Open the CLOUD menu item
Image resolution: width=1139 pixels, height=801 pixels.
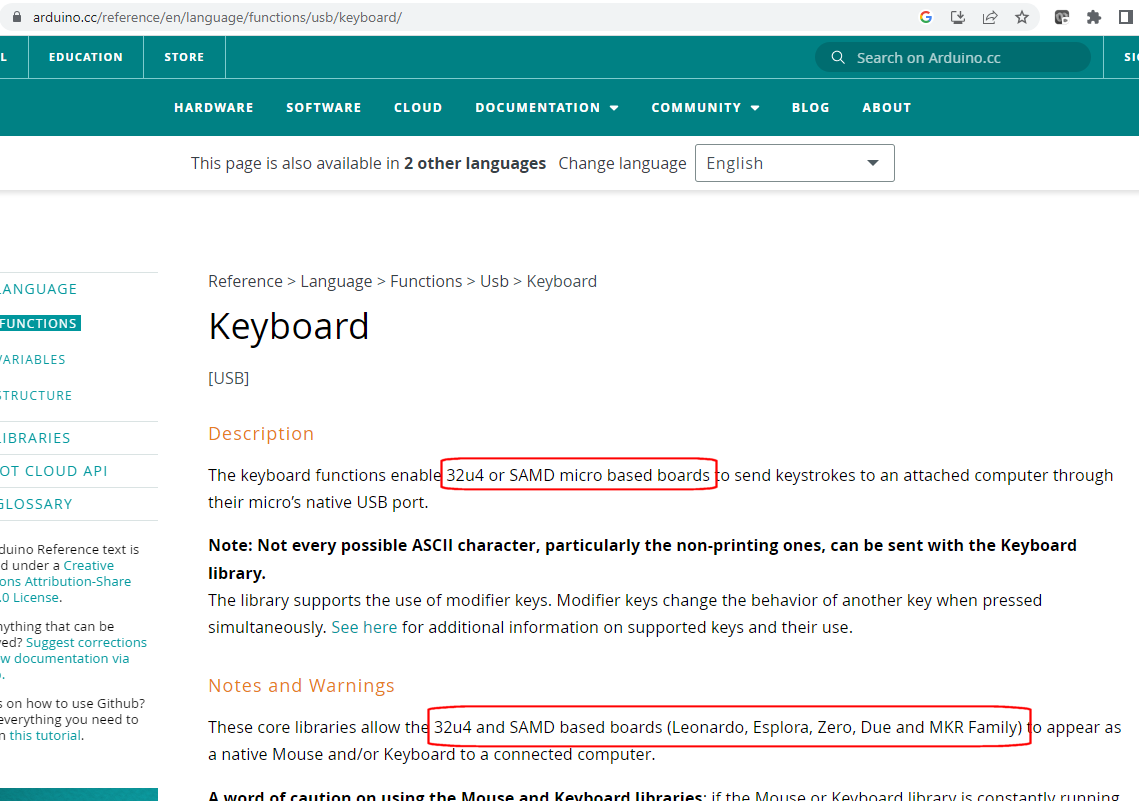click(418, 107)
